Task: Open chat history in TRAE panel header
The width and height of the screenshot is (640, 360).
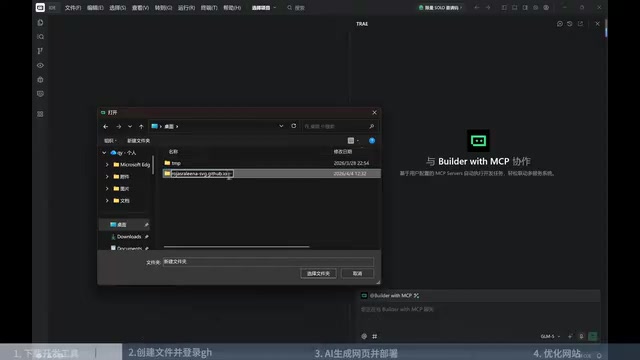Action: pyautogui.click(x=570, y=24)
